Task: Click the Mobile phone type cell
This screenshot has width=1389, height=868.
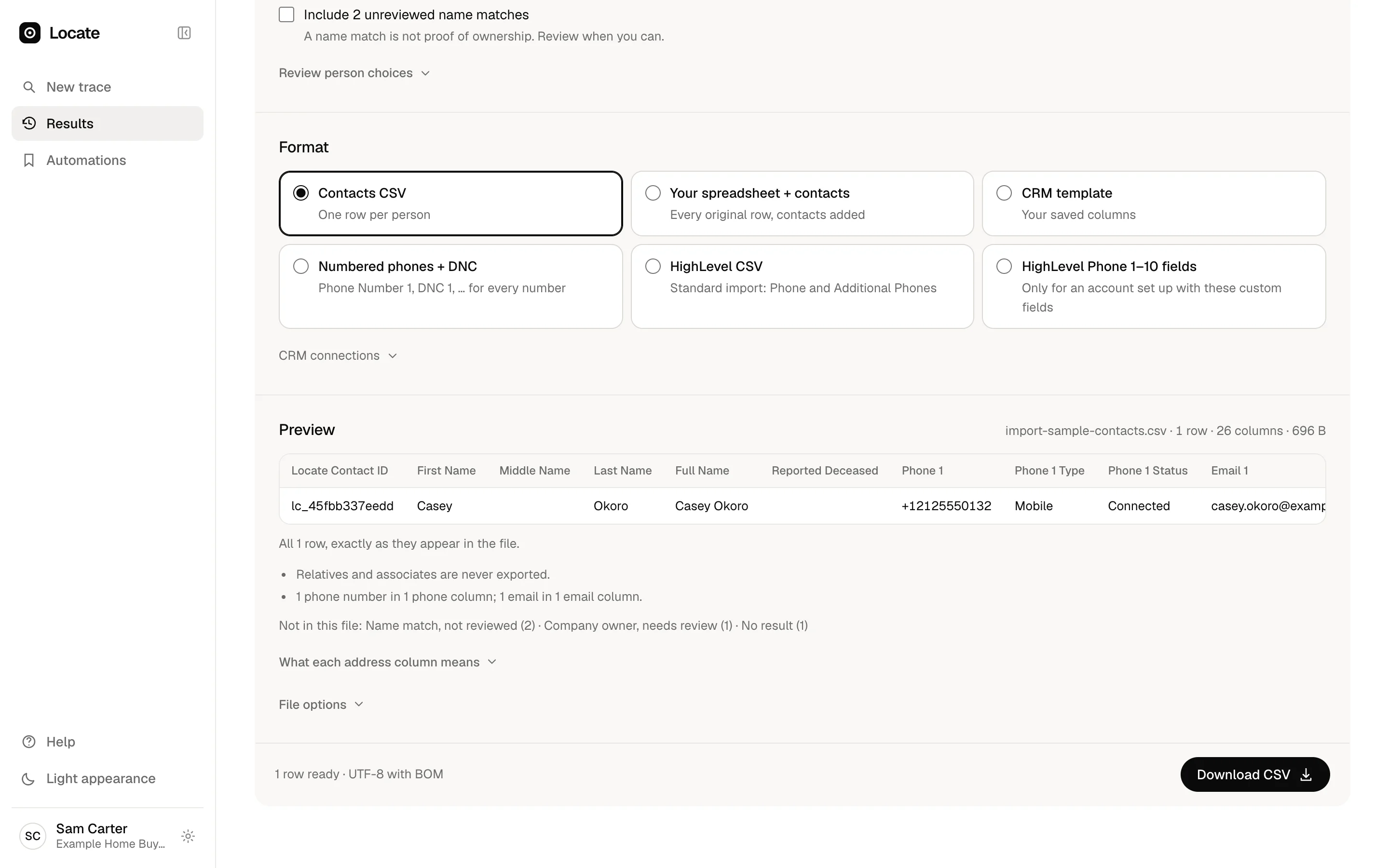Action: 1033,506
